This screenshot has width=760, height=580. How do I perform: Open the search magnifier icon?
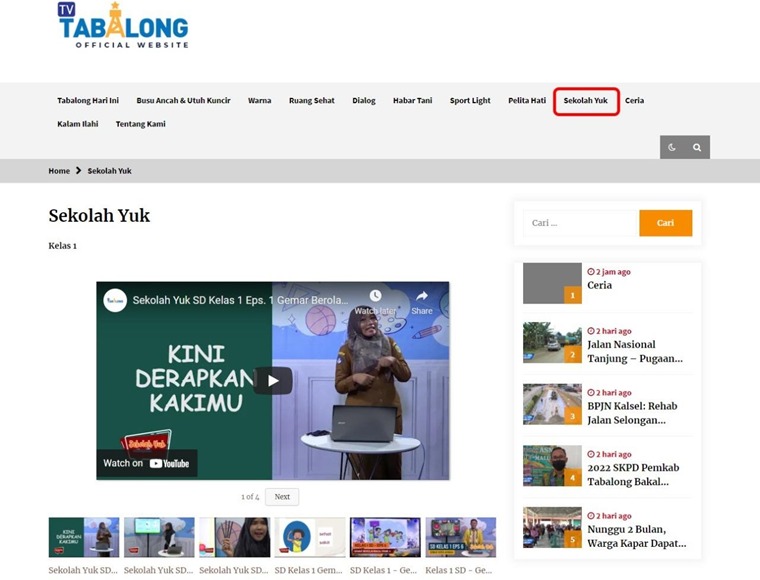pyautogui.click(x=697, y=147)
